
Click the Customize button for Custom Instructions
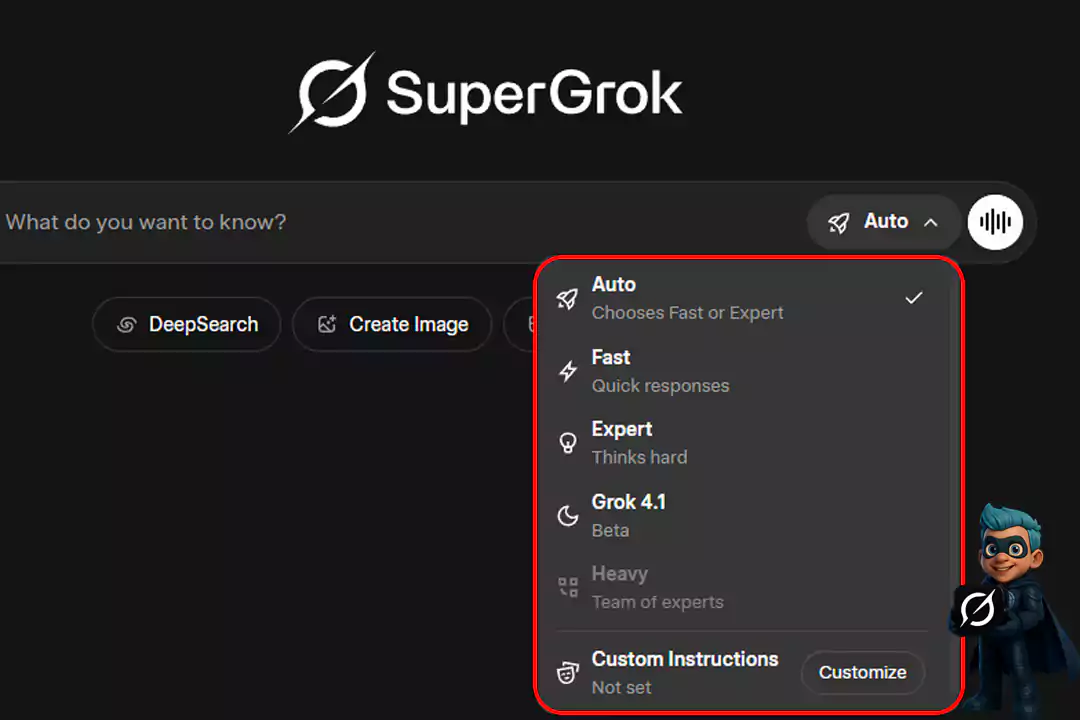pos(862,672)
